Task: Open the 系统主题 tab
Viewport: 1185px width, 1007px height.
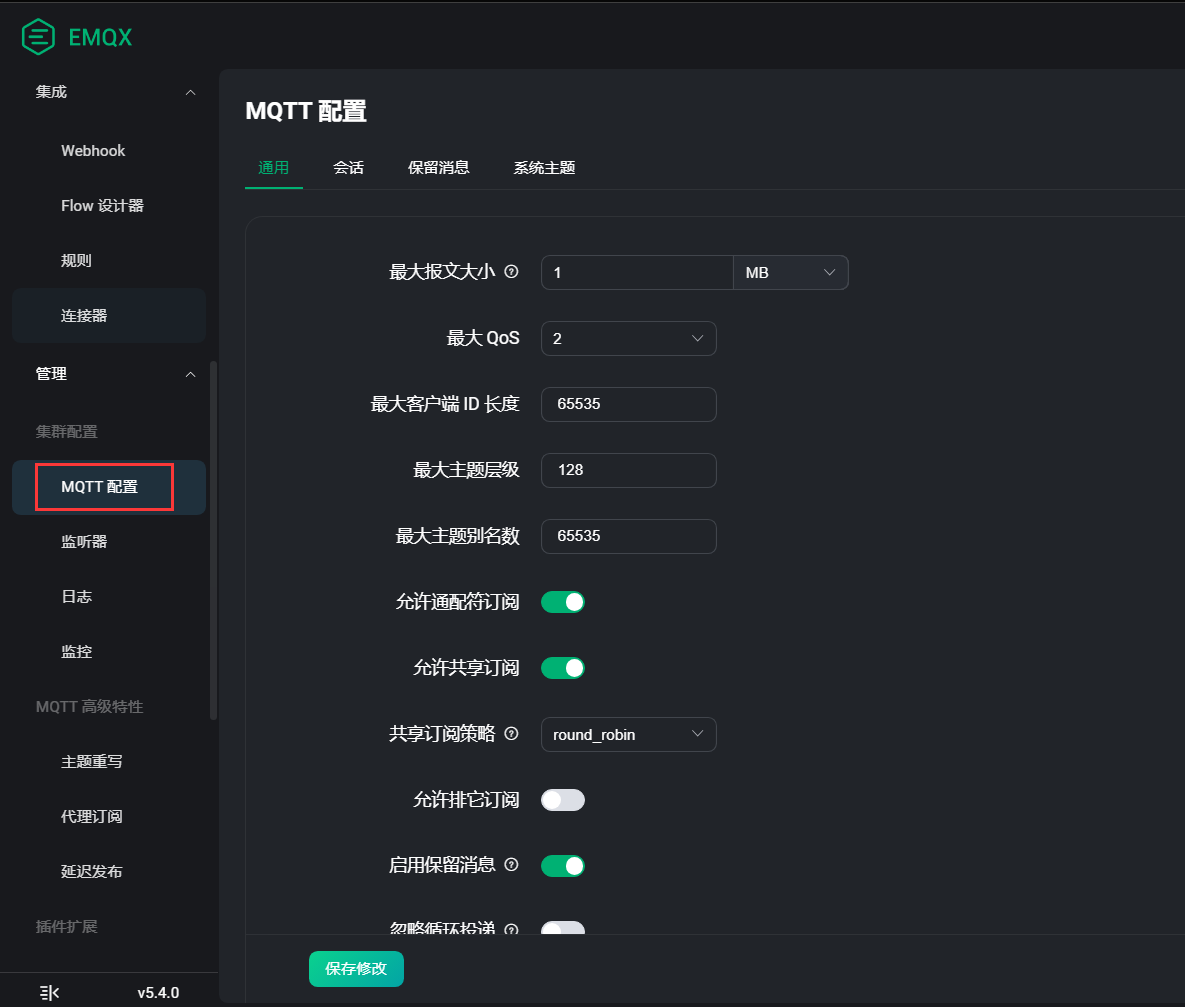Action: (x=545, y=168)
